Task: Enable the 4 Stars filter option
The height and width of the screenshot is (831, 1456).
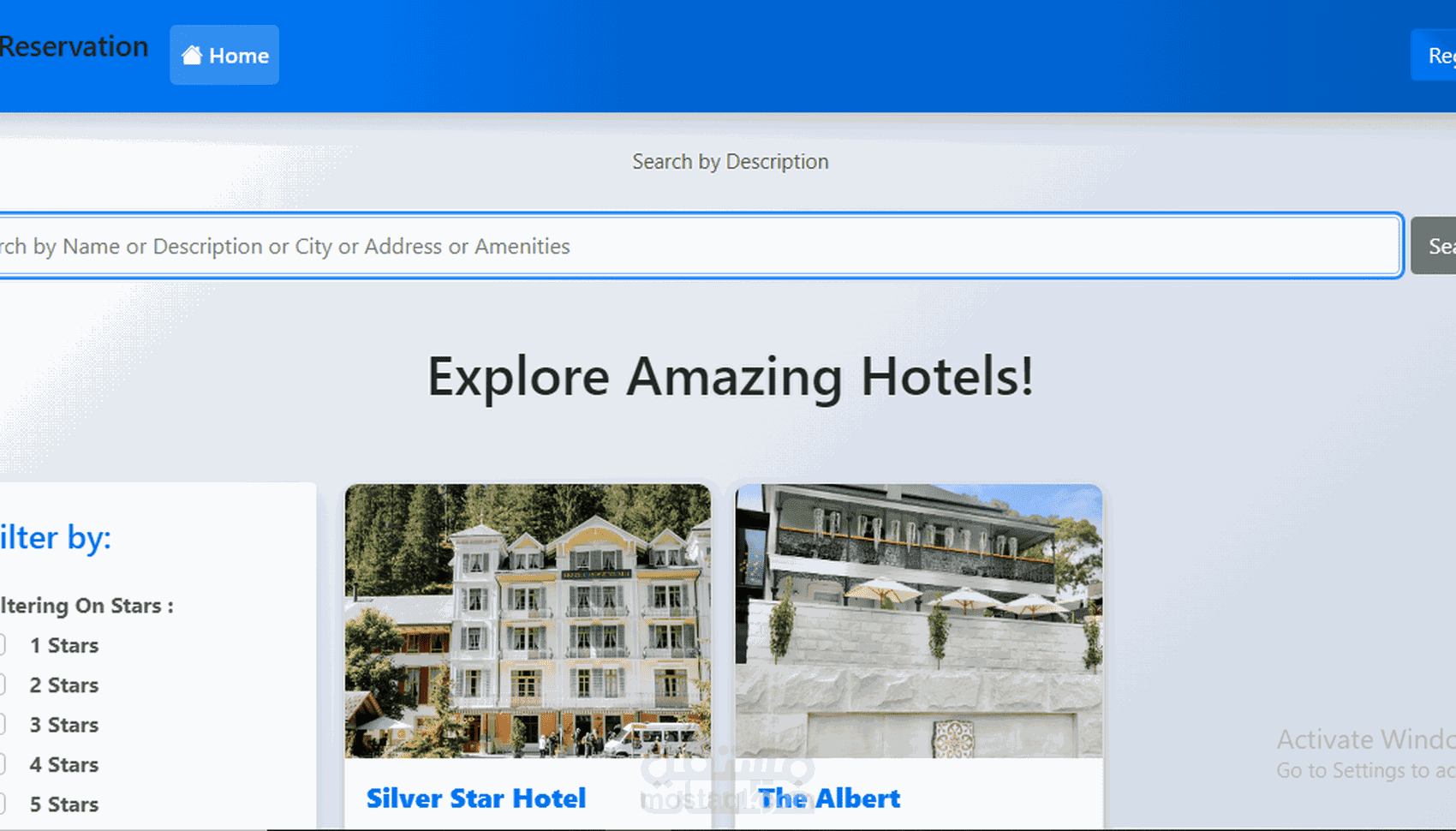Action: (3, 764)
